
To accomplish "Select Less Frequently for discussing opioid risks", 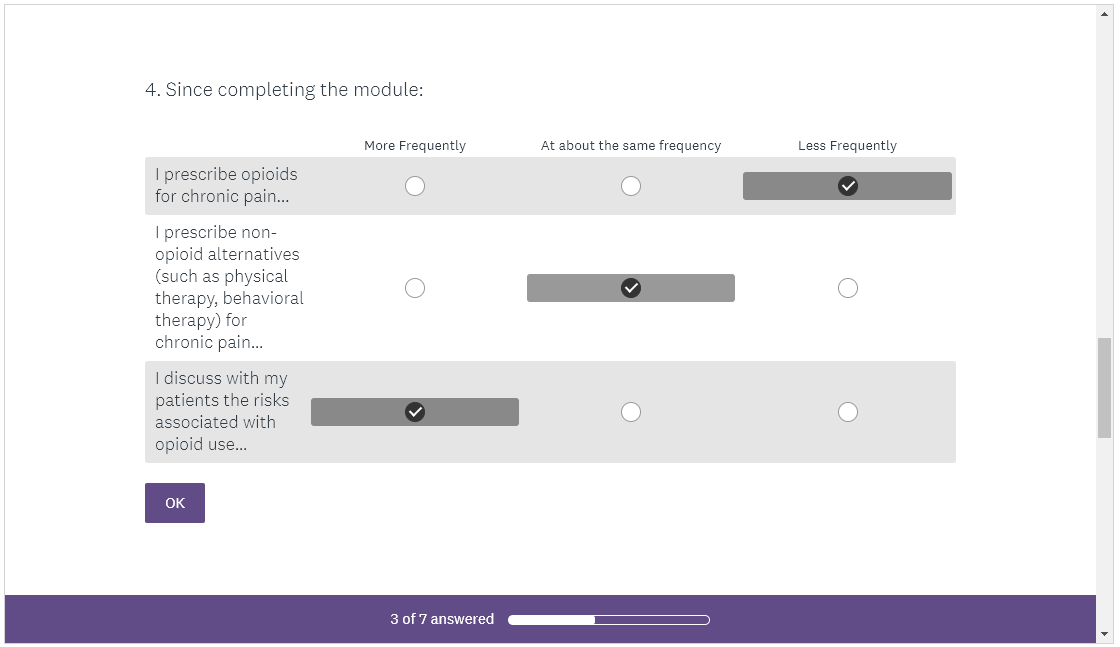I will click(847, 412).
